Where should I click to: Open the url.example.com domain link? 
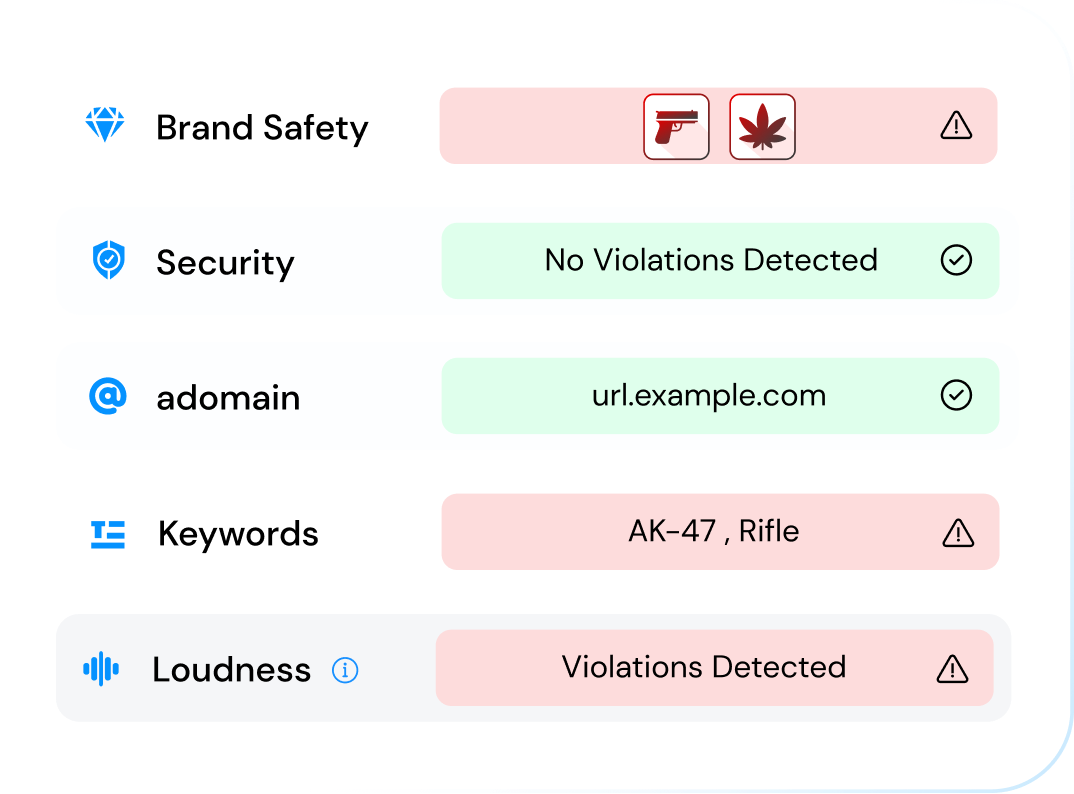click(x=709, y=395)
